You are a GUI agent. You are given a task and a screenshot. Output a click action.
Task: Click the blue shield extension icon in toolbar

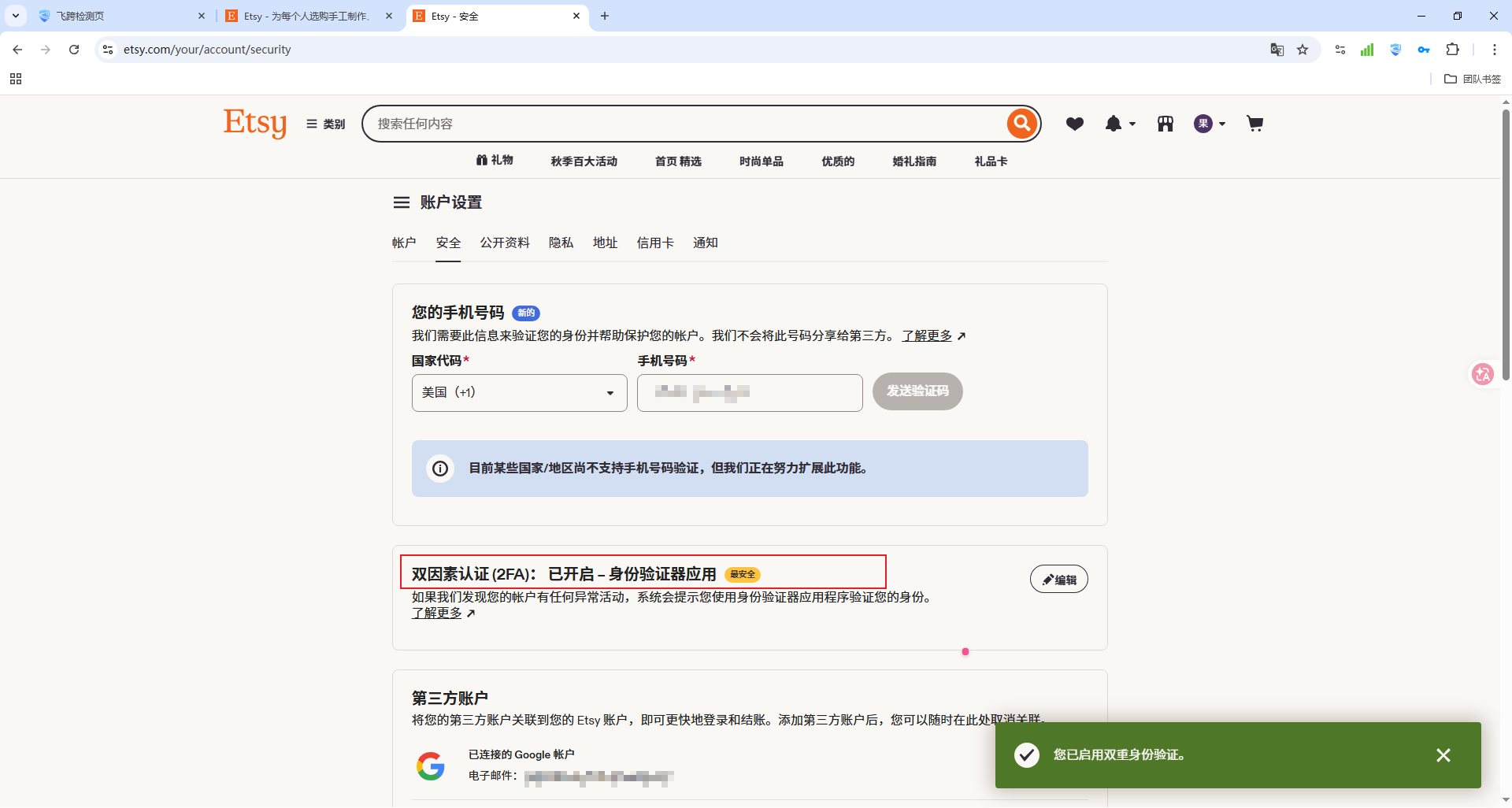click(x=1395, y=50)
